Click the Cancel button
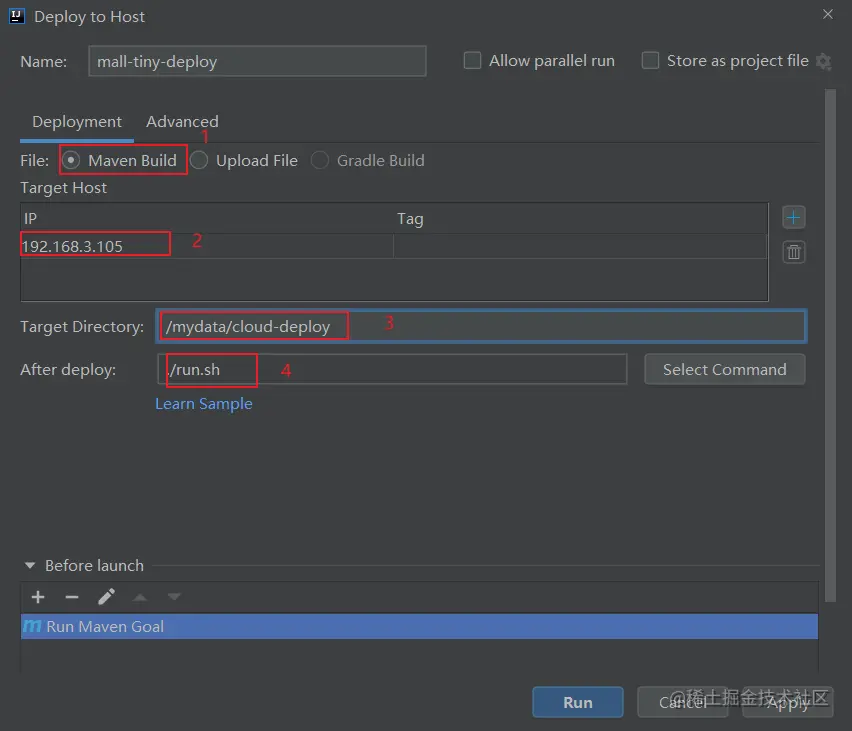This screenshot has width=852, height=731. (x=682, y=702)
